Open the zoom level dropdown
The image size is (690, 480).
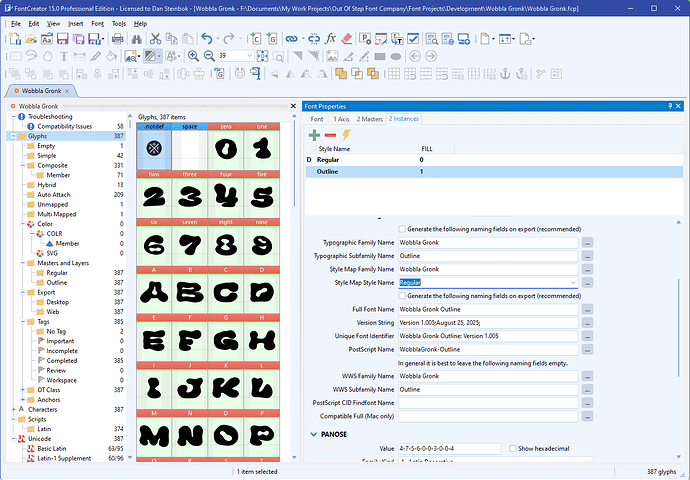point(250,56)
